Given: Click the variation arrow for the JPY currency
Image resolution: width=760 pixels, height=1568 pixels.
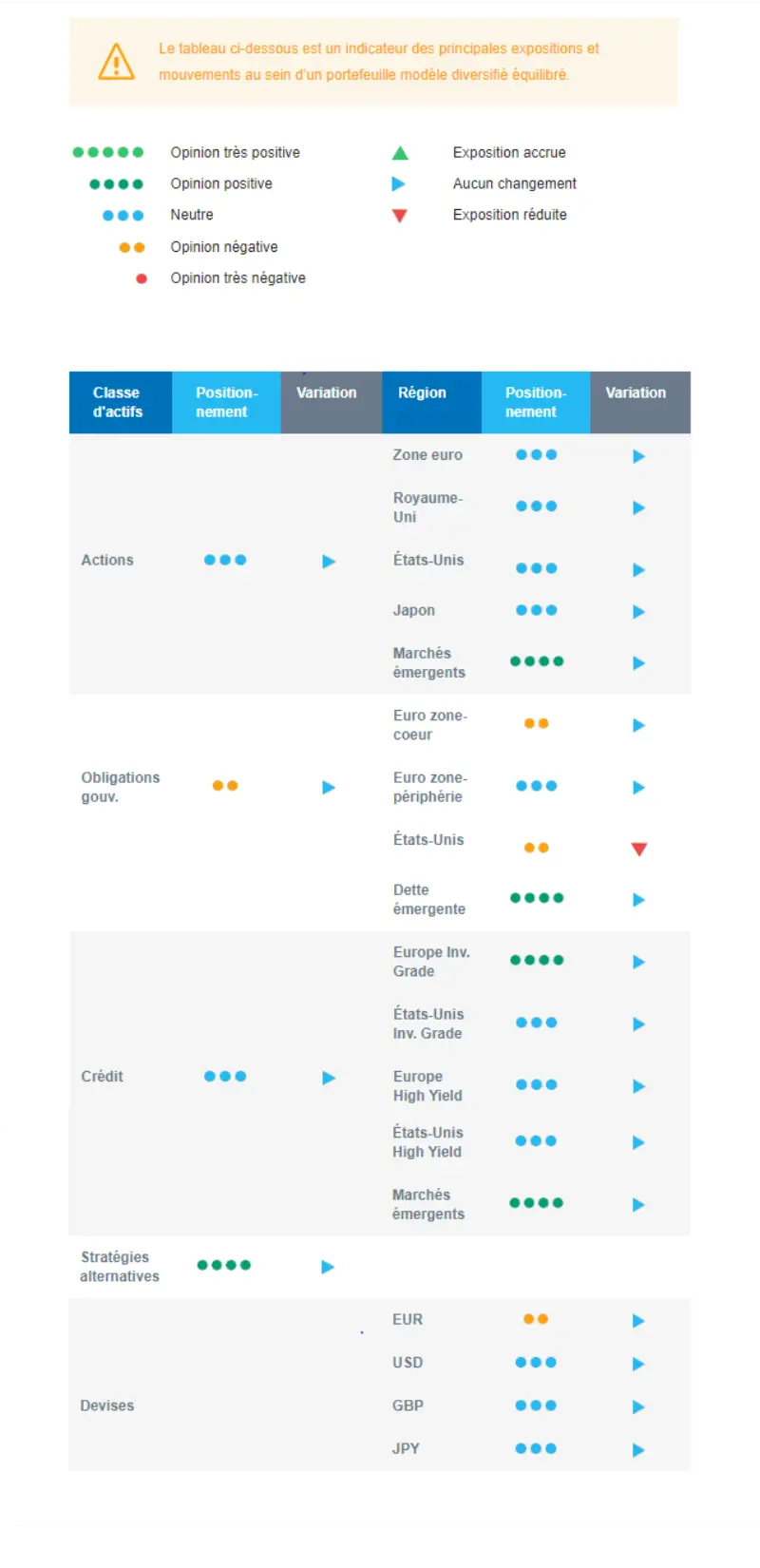Looking at the screenshot, I should (638, 1450).
